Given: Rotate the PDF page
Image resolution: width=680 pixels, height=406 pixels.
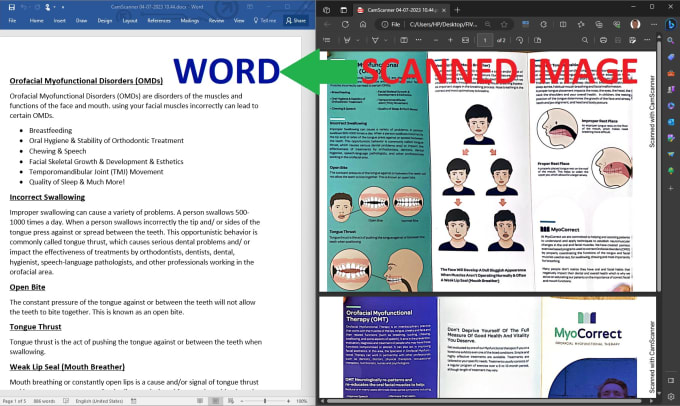Looking at the screenshot, I should click(520, 40).
